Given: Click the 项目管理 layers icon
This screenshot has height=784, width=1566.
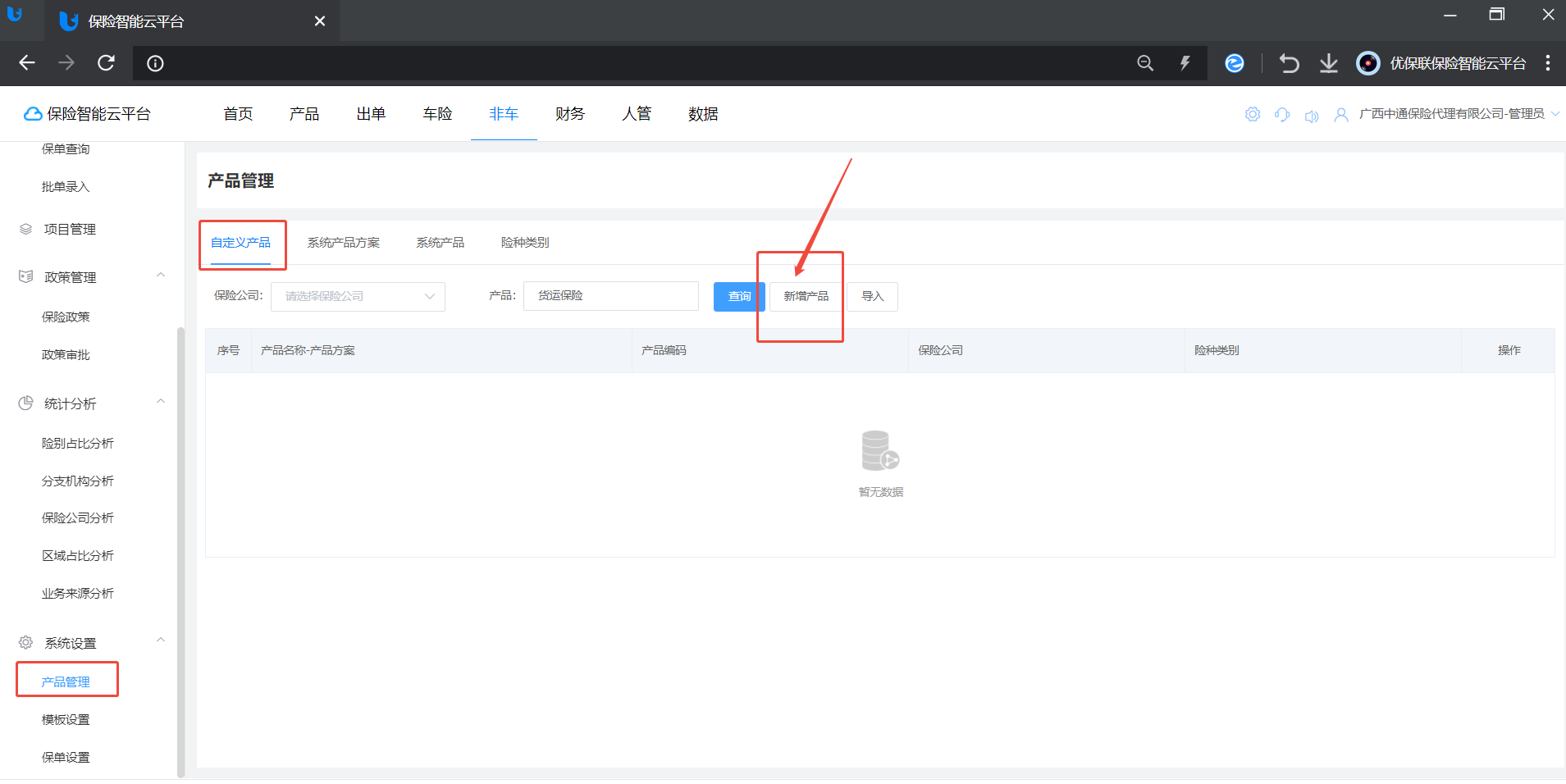Looking at the screenshot, I should [26, 229].
